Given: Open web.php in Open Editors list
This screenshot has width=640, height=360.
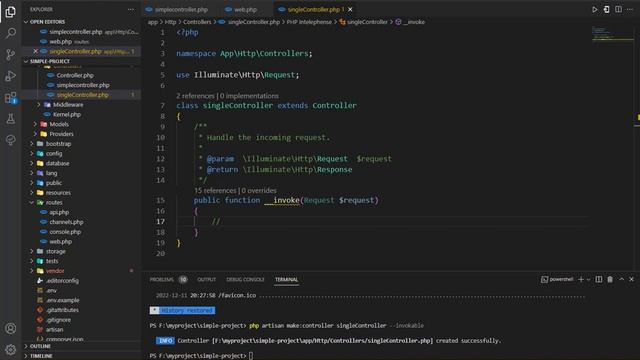Looking at the screenshot, I should pos(60,42).
